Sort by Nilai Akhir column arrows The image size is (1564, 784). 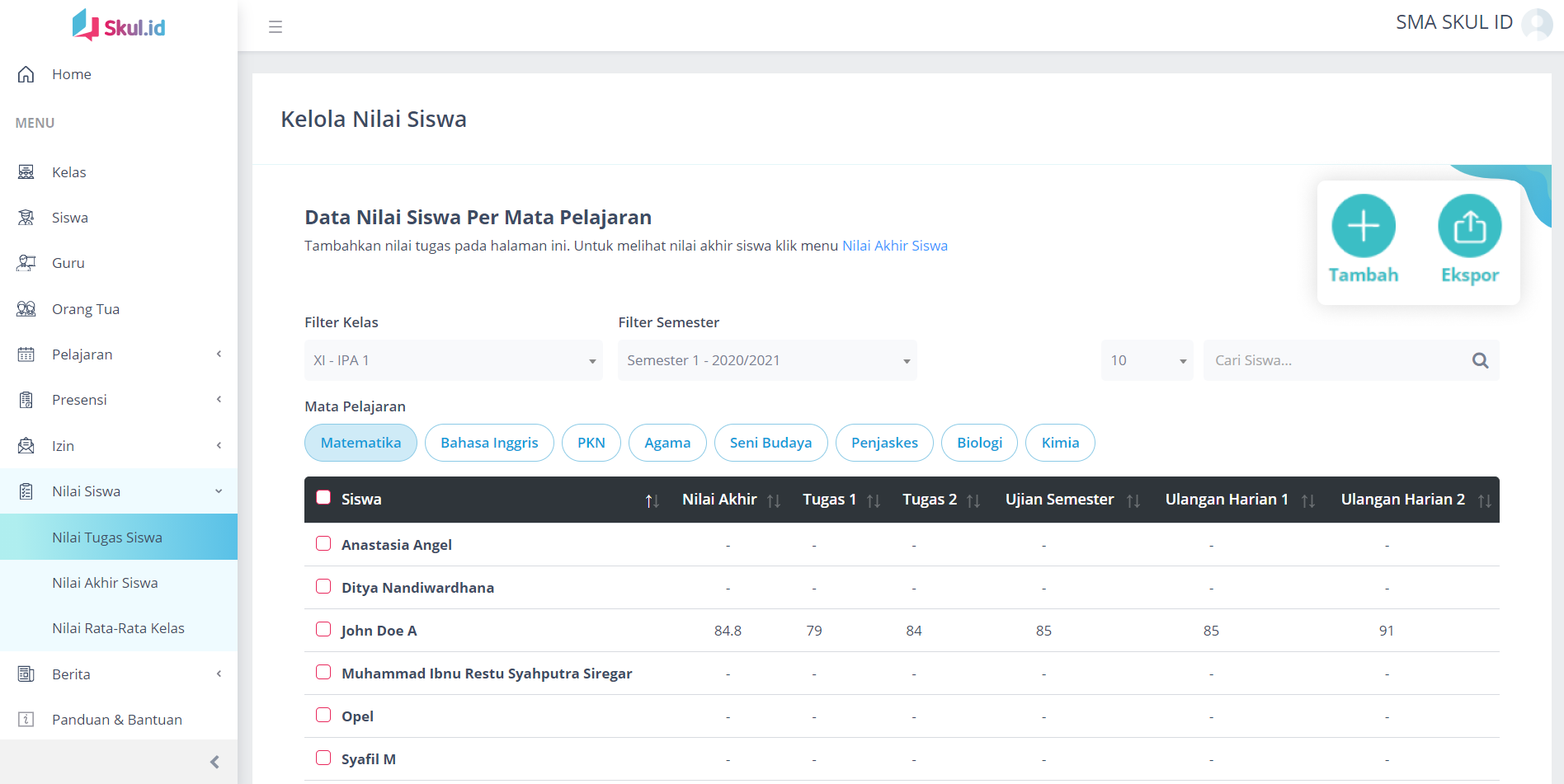coord(773,500)
